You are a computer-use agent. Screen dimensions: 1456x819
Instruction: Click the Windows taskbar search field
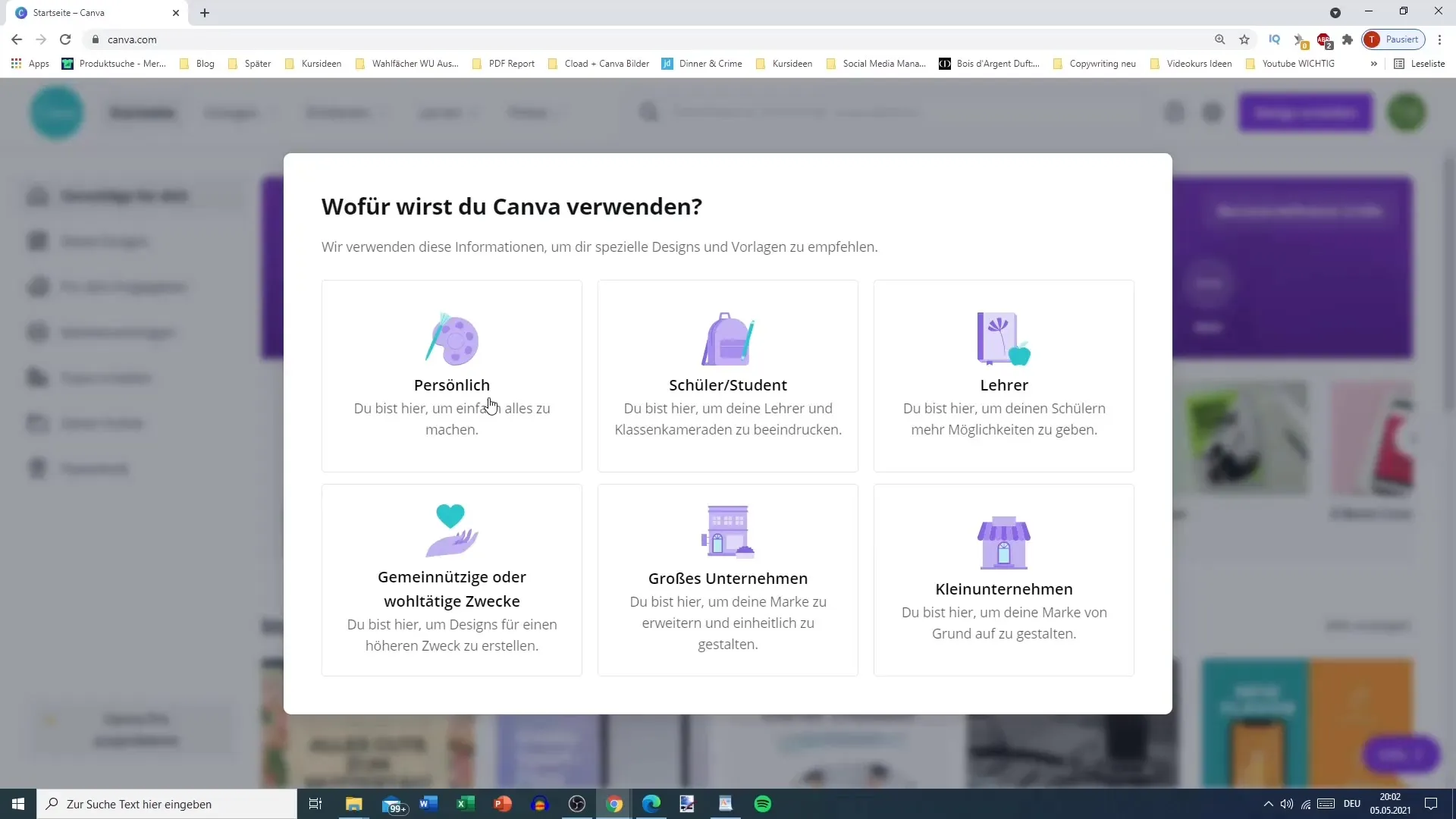click(x=167, y=804)
